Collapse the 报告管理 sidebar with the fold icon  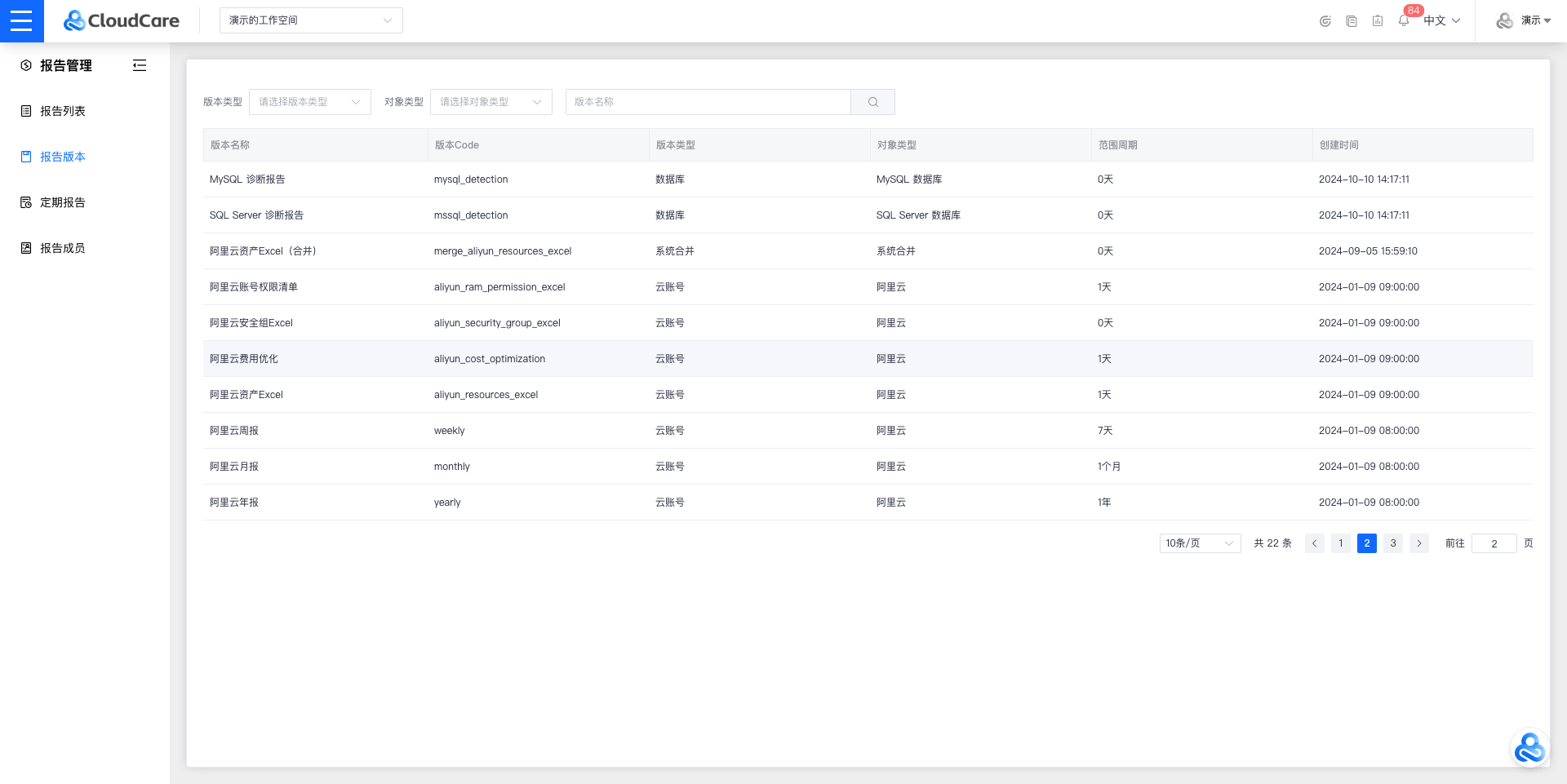pyautogui.click(x=140, y=65)
